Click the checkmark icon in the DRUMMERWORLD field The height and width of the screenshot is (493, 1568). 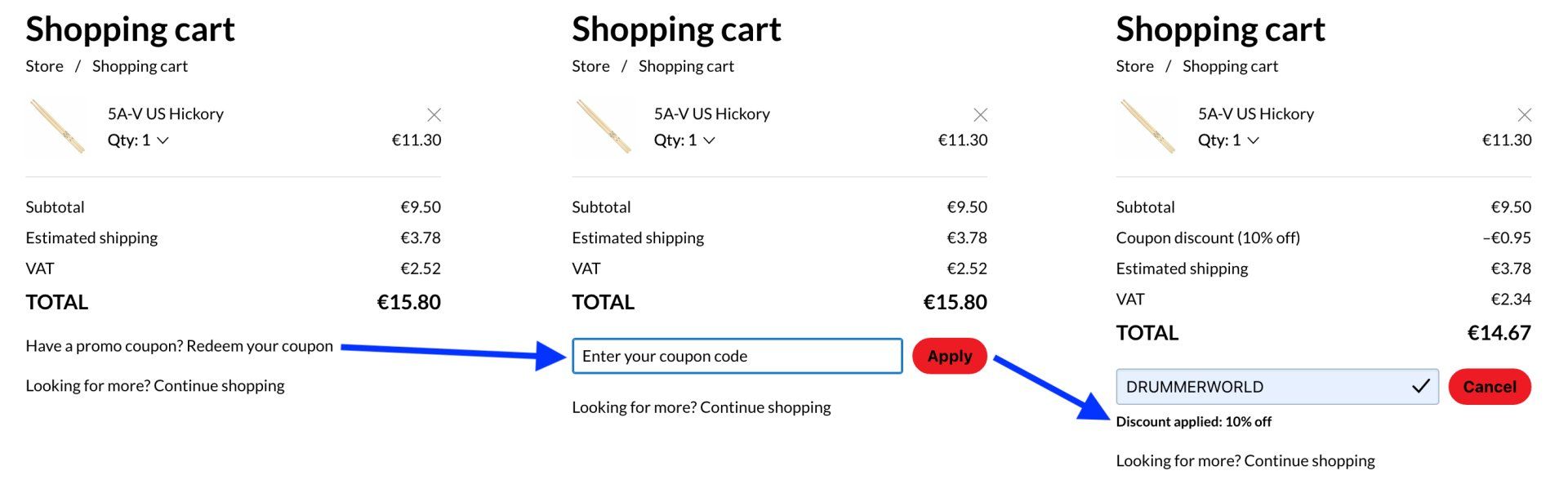tap(1421, 386)
